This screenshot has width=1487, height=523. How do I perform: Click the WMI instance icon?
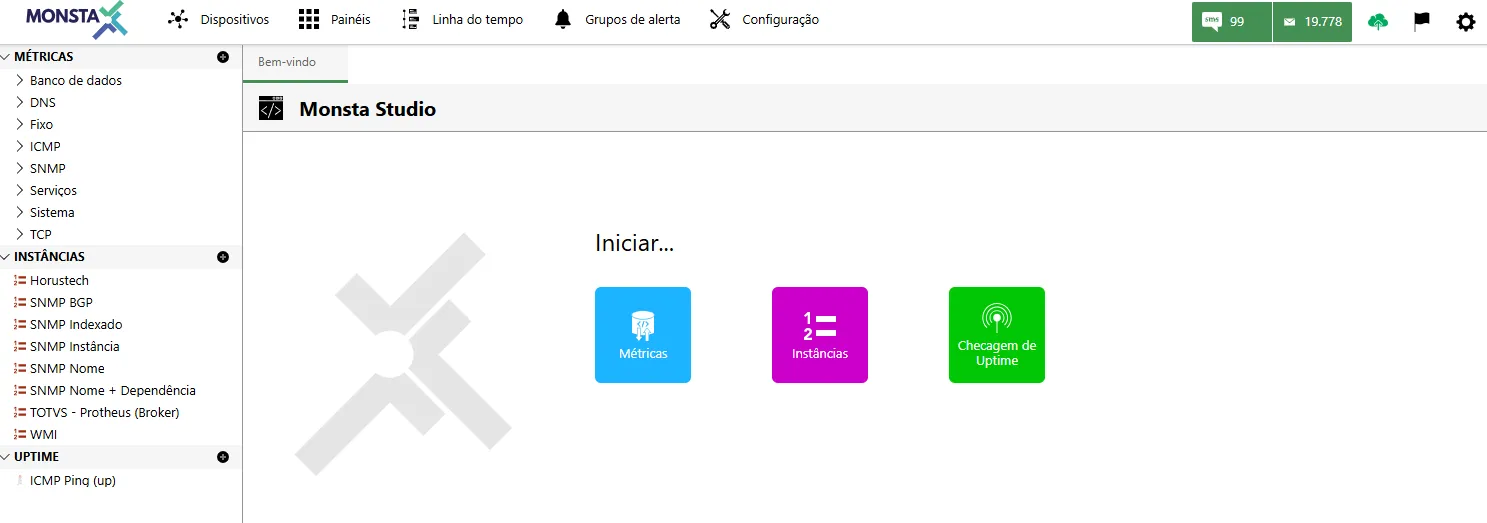click(20, 435)
